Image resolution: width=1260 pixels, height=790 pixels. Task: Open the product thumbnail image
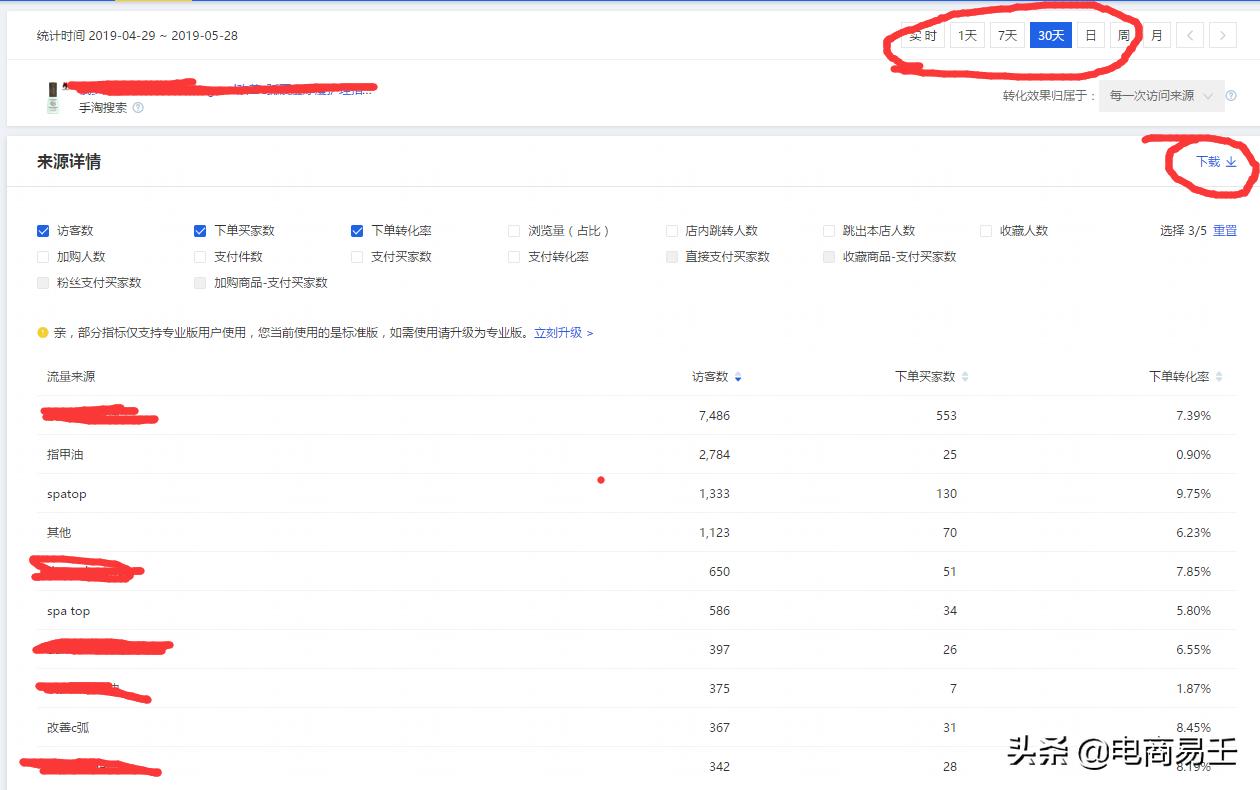[x=53, y=97]
